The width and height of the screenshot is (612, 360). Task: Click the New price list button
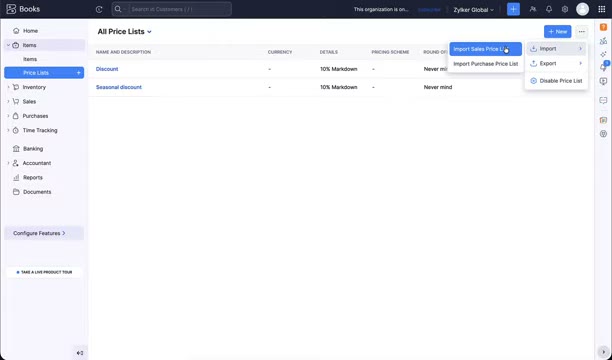(x=557, y=32)
